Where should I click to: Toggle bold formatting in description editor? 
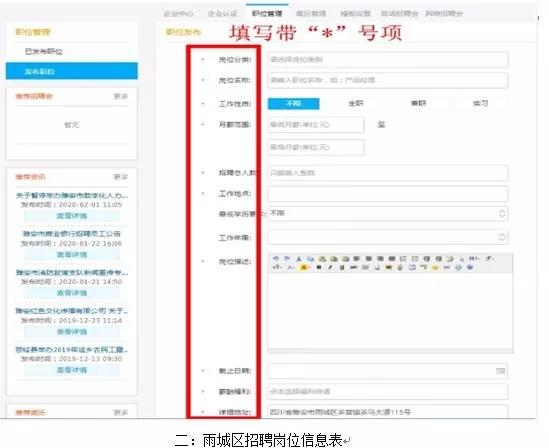click(319, 267)
